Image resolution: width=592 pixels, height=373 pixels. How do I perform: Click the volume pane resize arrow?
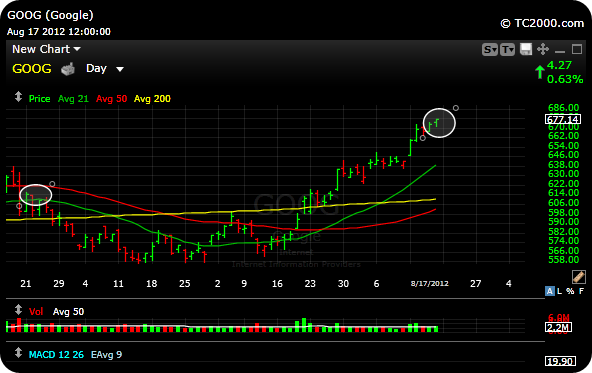point(18,310)
